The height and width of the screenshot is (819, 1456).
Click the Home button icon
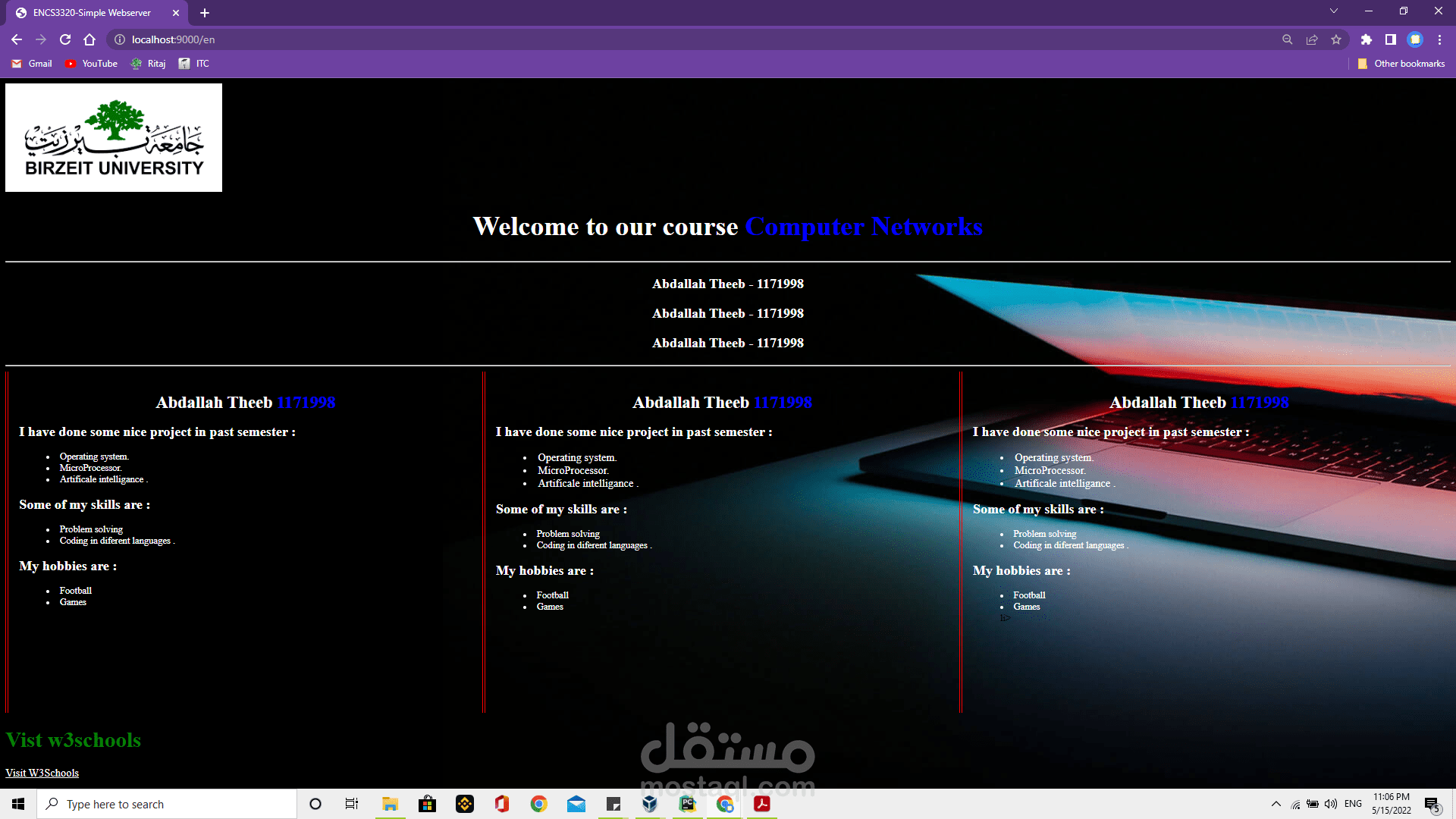(x=89, y=39)
